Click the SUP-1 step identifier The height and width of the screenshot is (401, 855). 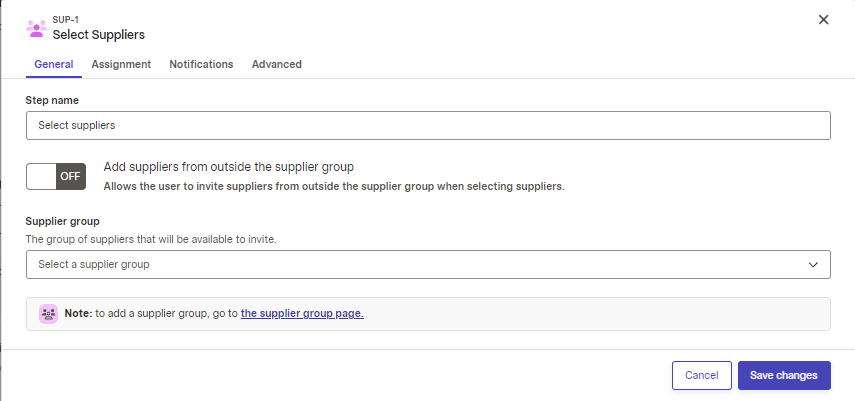[65, 20]
